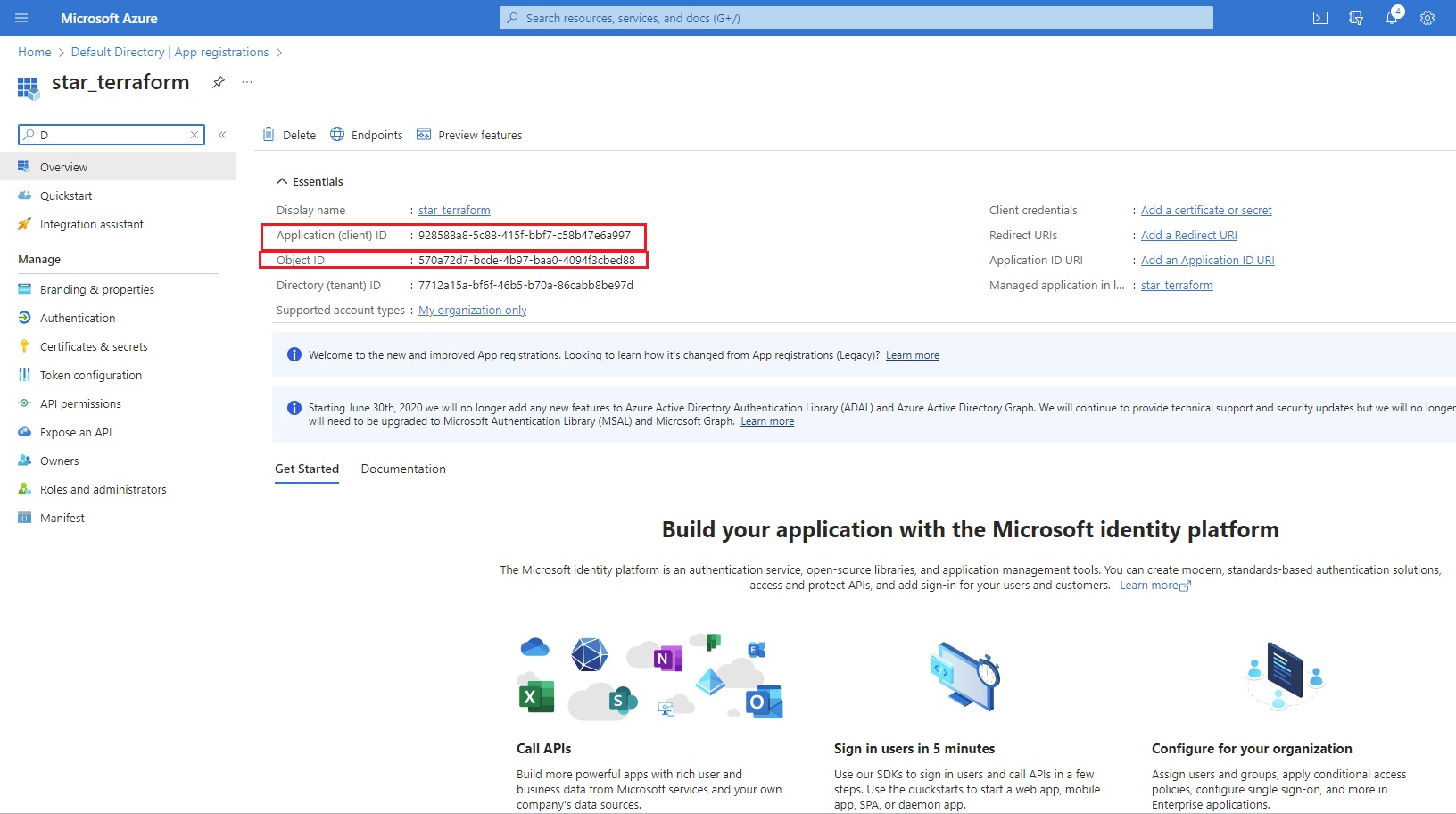1456x814 pixels.
Task: Open Cloud Shell from the top bar
Action: coord(1320,18)
